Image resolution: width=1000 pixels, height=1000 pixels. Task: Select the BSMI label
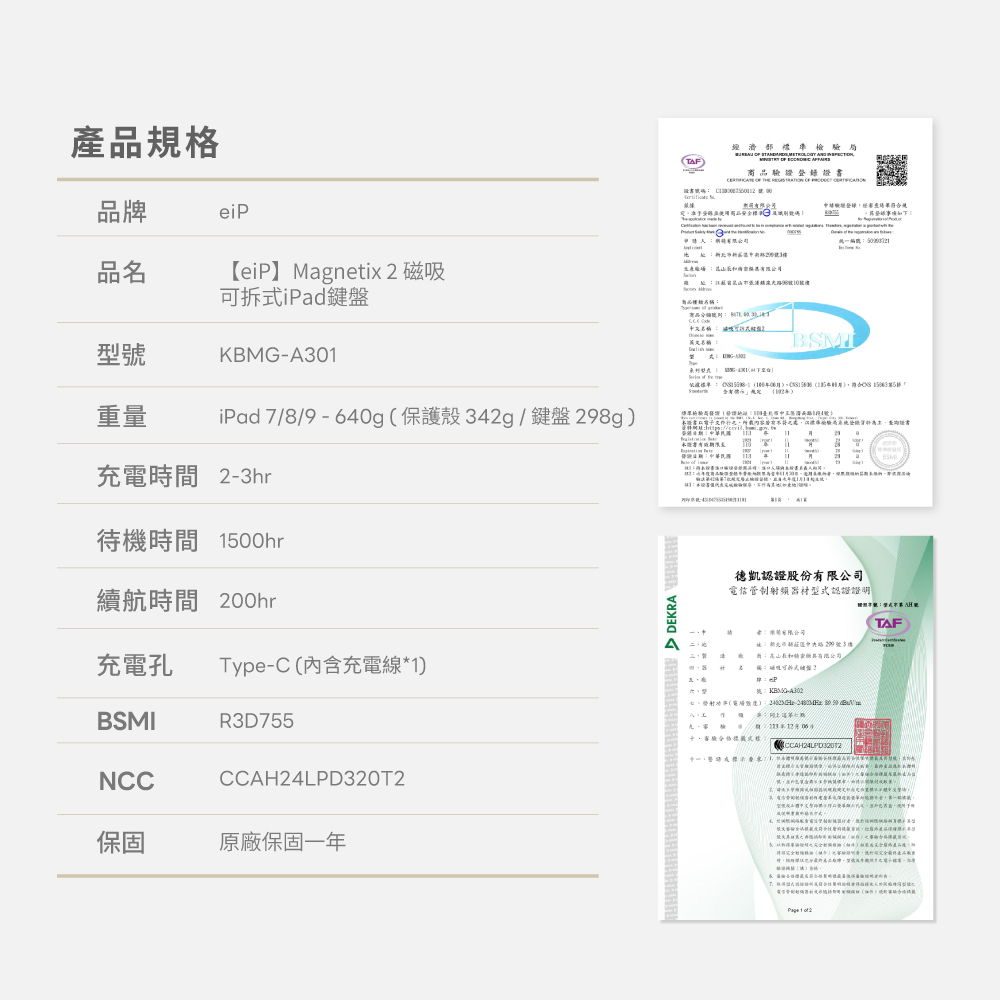[126, 721]
